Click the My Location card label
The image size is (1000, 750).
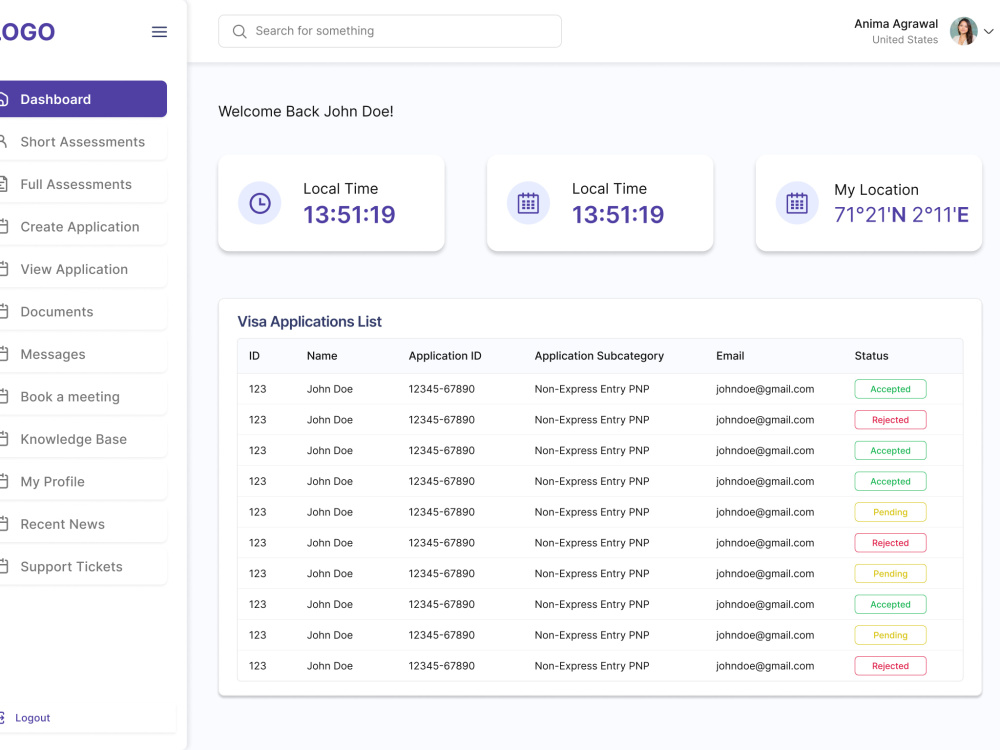tap(876, 189)
